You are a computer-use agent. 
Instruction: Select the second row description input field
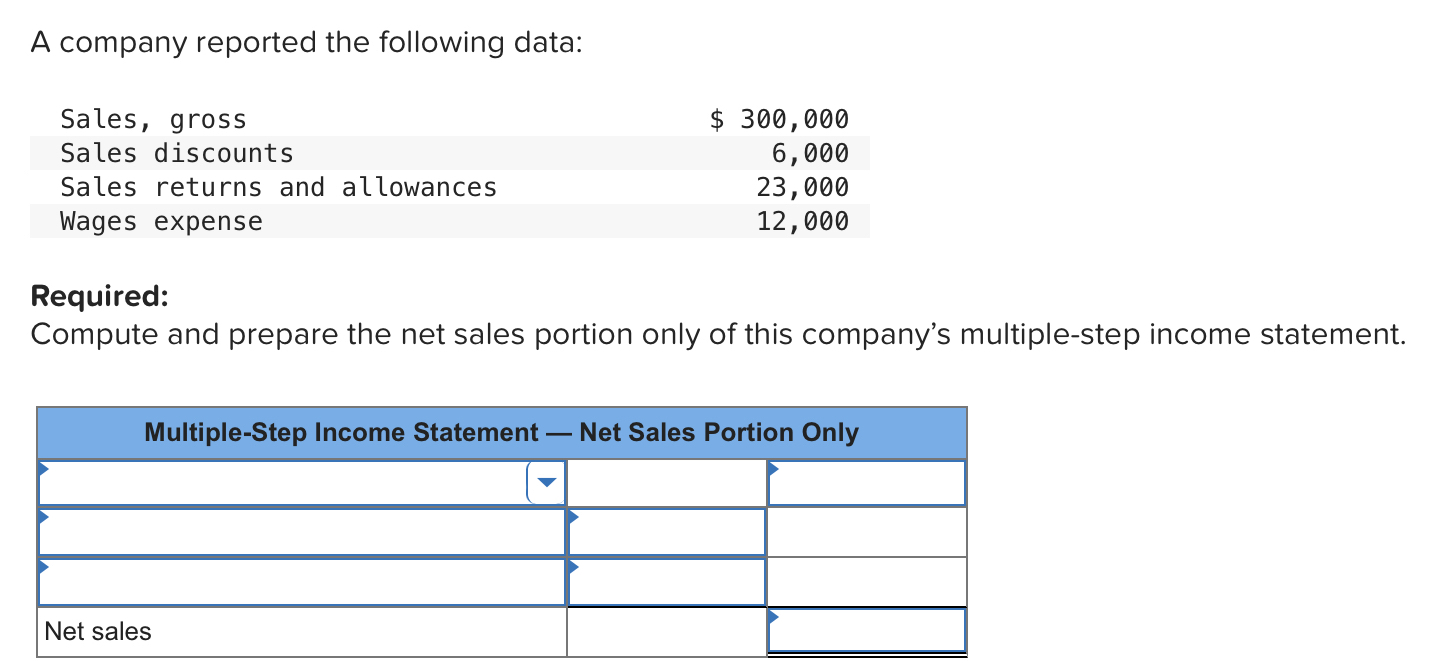click(300, 530)
